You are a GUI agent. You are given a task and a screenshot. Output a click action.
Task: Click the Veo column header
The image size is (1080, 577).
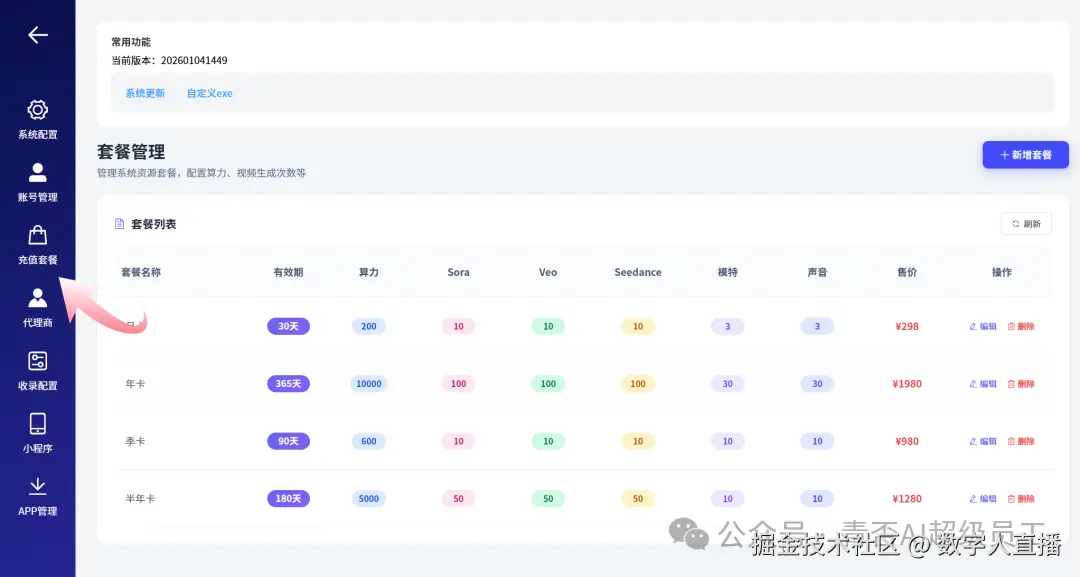point(548,272)
